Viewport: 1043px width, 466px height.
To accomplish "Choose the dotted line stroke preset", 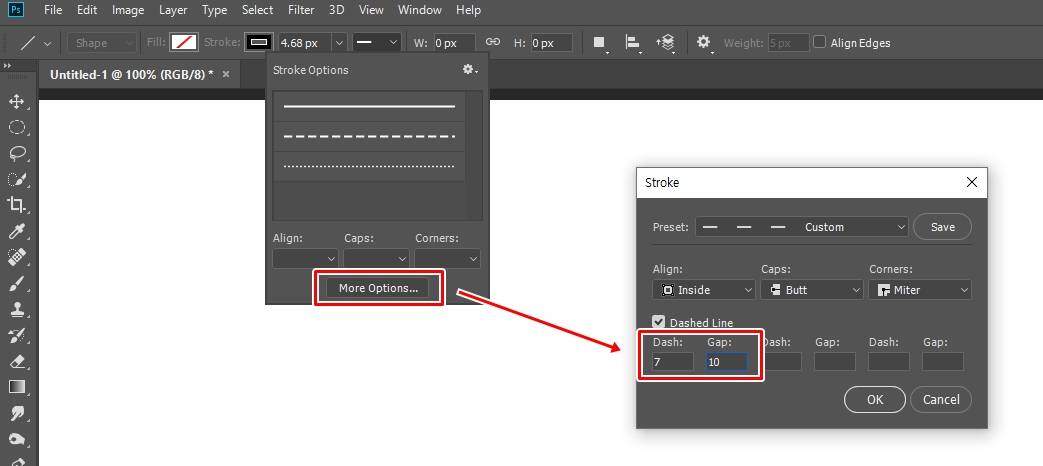I will pyautogui.click(x=369, y=166).
